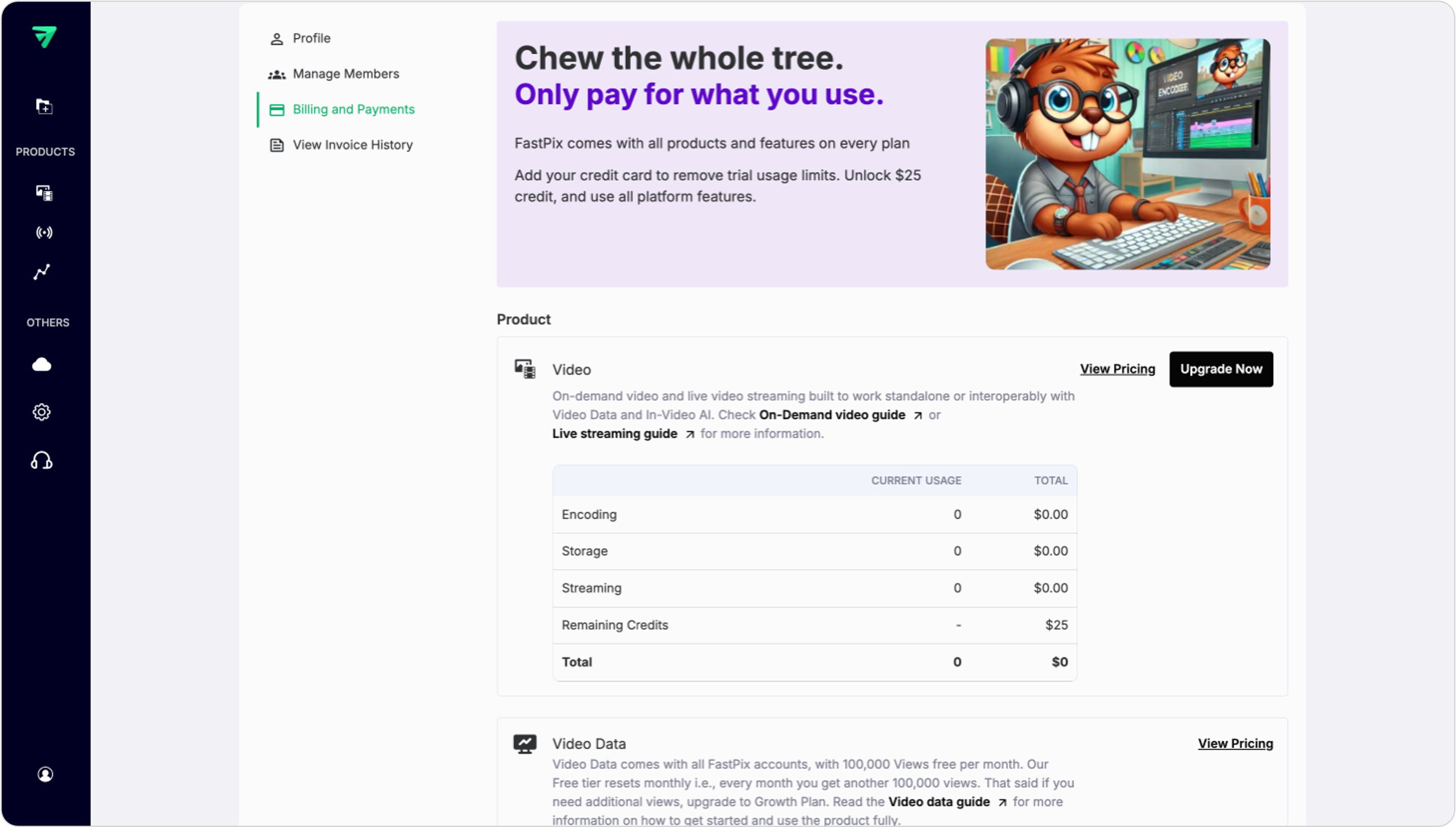Open the Video Data analytics graph icon
The height and width of the screenshot is (827, 1456).
tap(42, 272)
